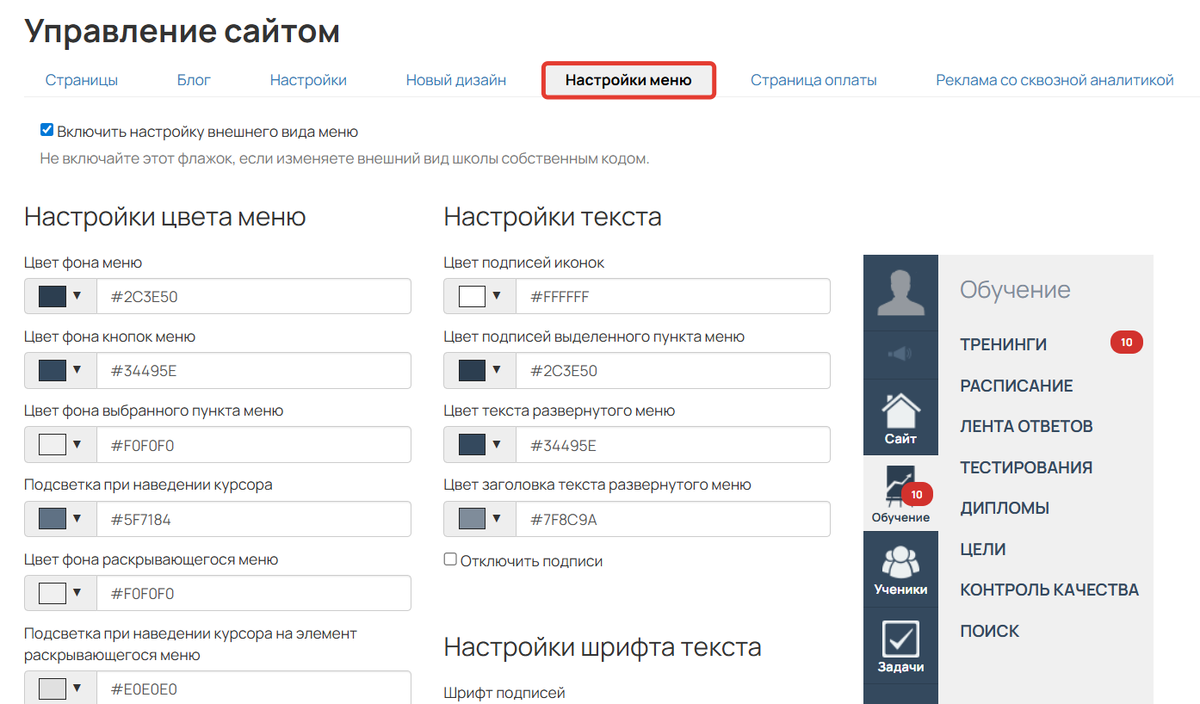Open dropdown arrow for Цвет фона меню

(x=77, y=296)
